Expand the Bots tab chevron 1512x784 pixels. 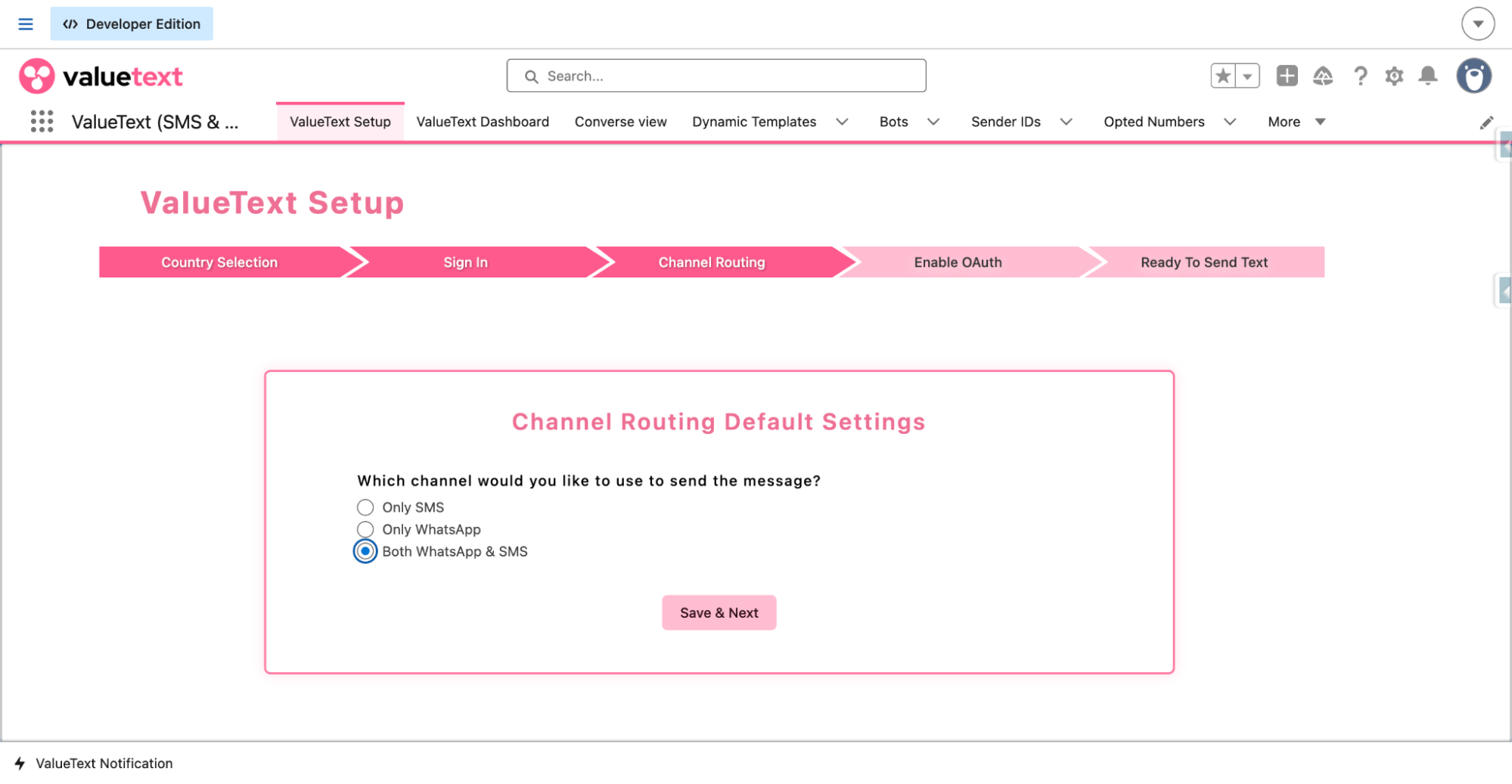pyautogui.click(x=933, y=122)
